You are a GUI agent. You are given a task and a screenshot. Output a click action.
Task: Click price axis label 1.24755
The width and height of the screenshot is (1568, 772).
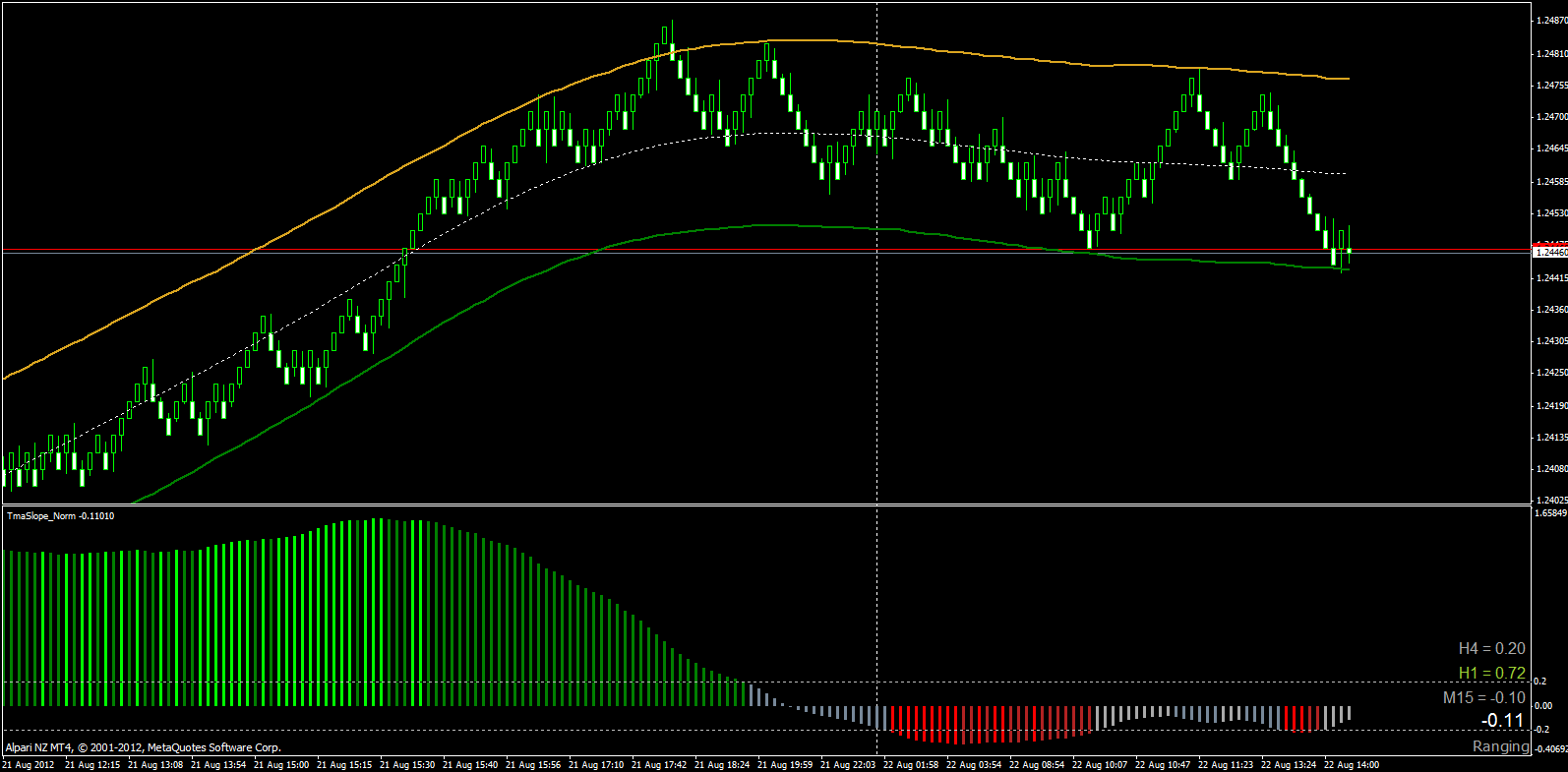1551,85
